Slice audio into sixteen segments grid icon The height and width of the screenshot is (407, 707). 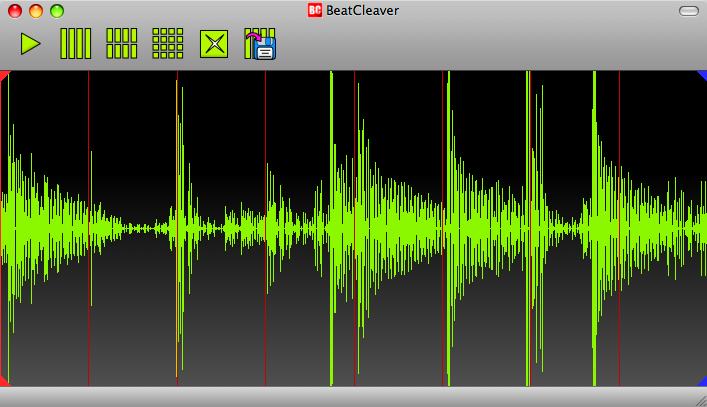[x=168, y=44]
